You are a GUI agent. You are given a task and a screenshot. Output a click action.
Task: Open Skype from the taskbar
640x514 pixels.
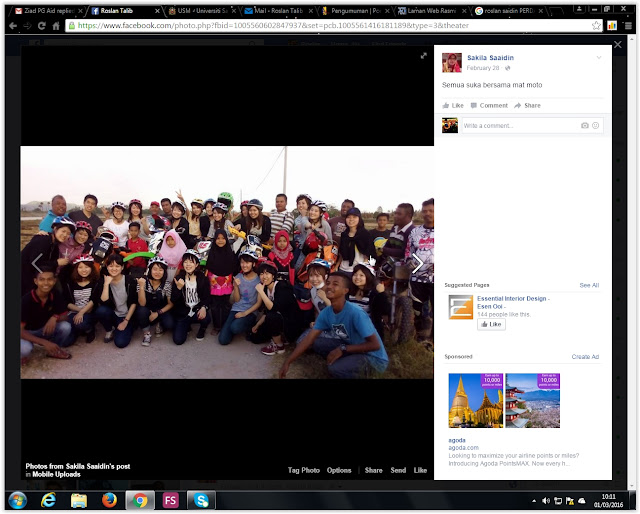pyautogui.click(x=201, y=500)
